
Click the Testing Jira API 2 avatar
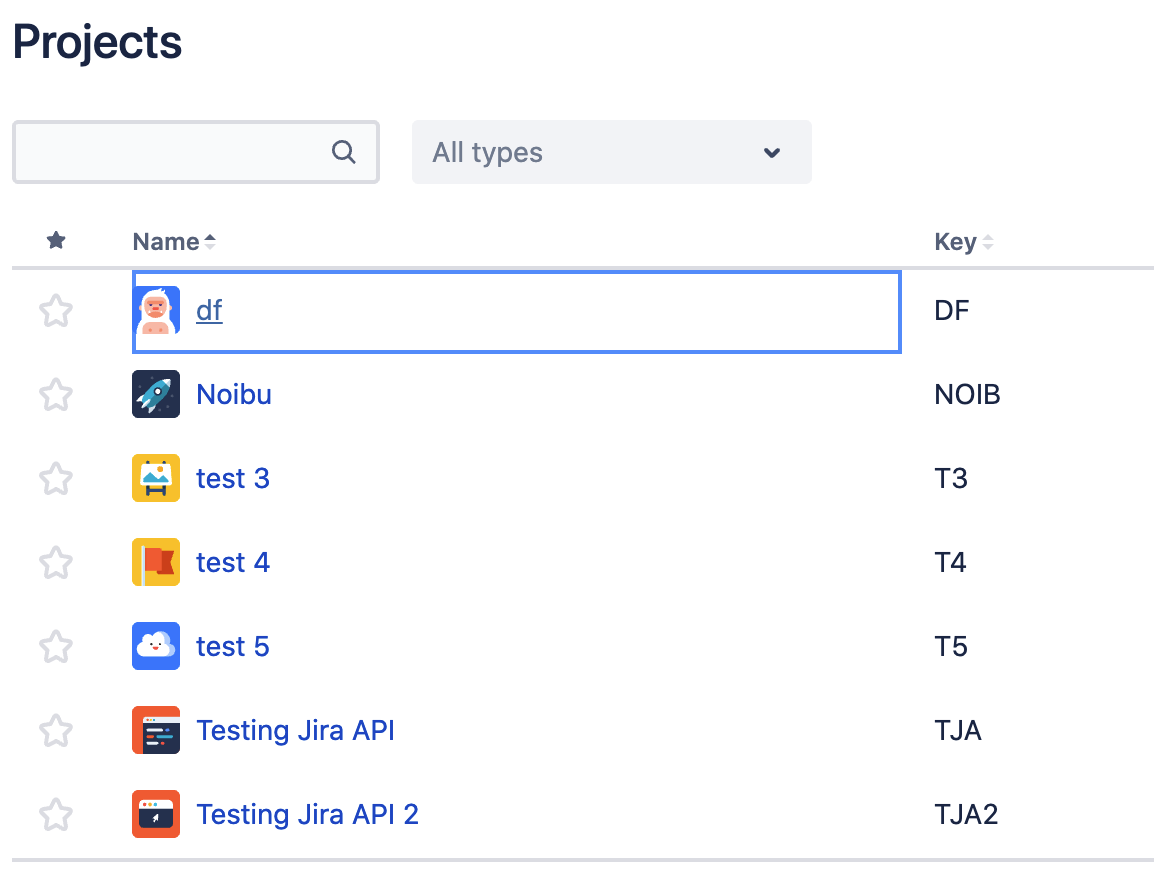[x=156, y=815]
